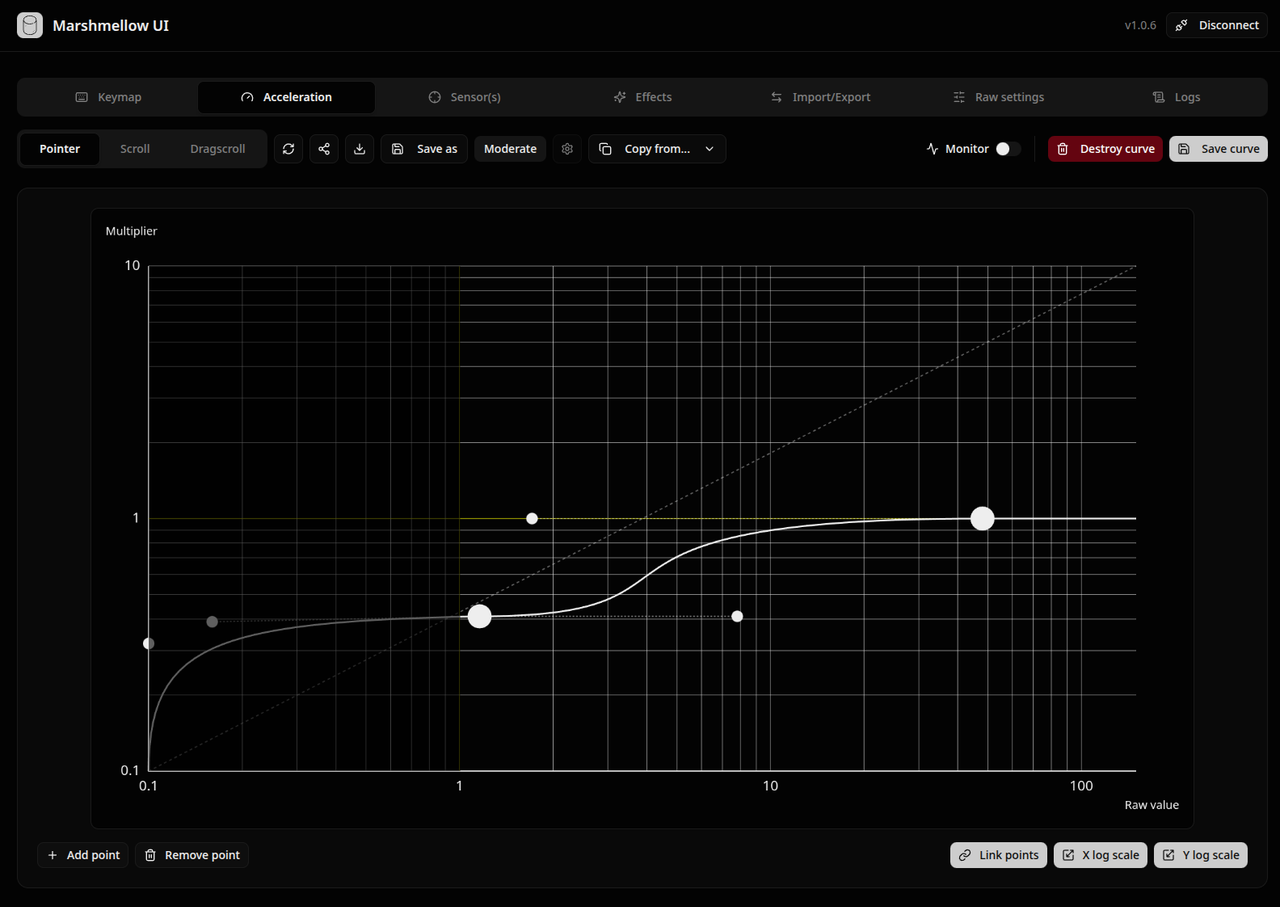Click the floppy disk icon on Save as

(x=397, y=149)
